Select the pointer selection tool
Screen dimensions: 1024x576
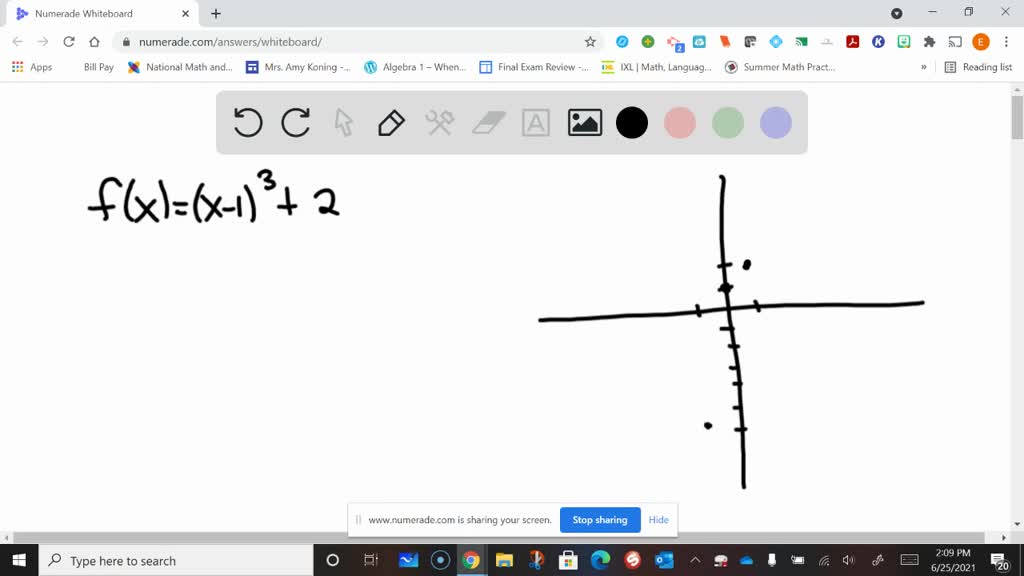tap(344, 123)
